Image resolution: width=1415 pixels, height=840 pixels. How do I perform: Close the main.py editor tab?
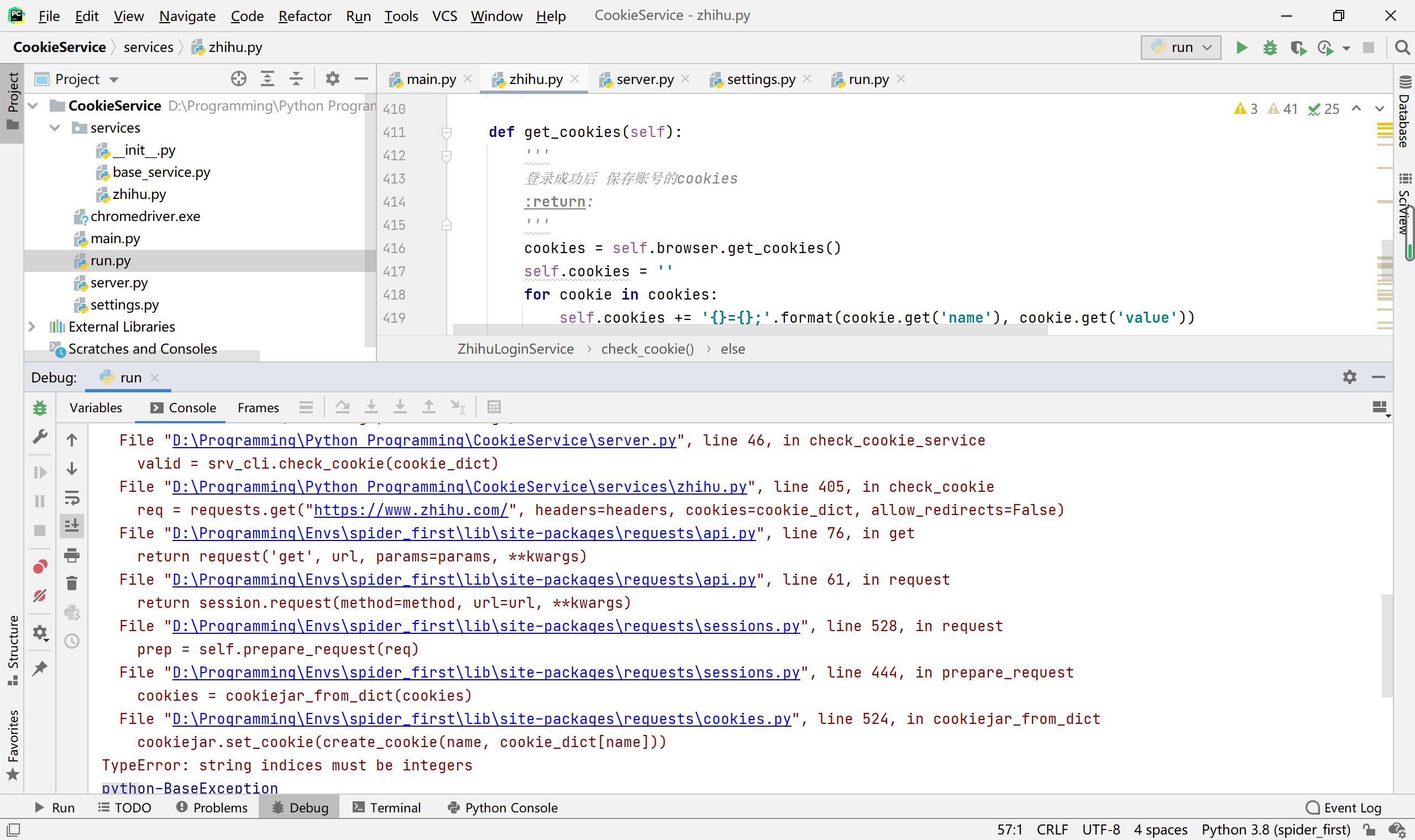pyautogui.click(x=468, y=78)
